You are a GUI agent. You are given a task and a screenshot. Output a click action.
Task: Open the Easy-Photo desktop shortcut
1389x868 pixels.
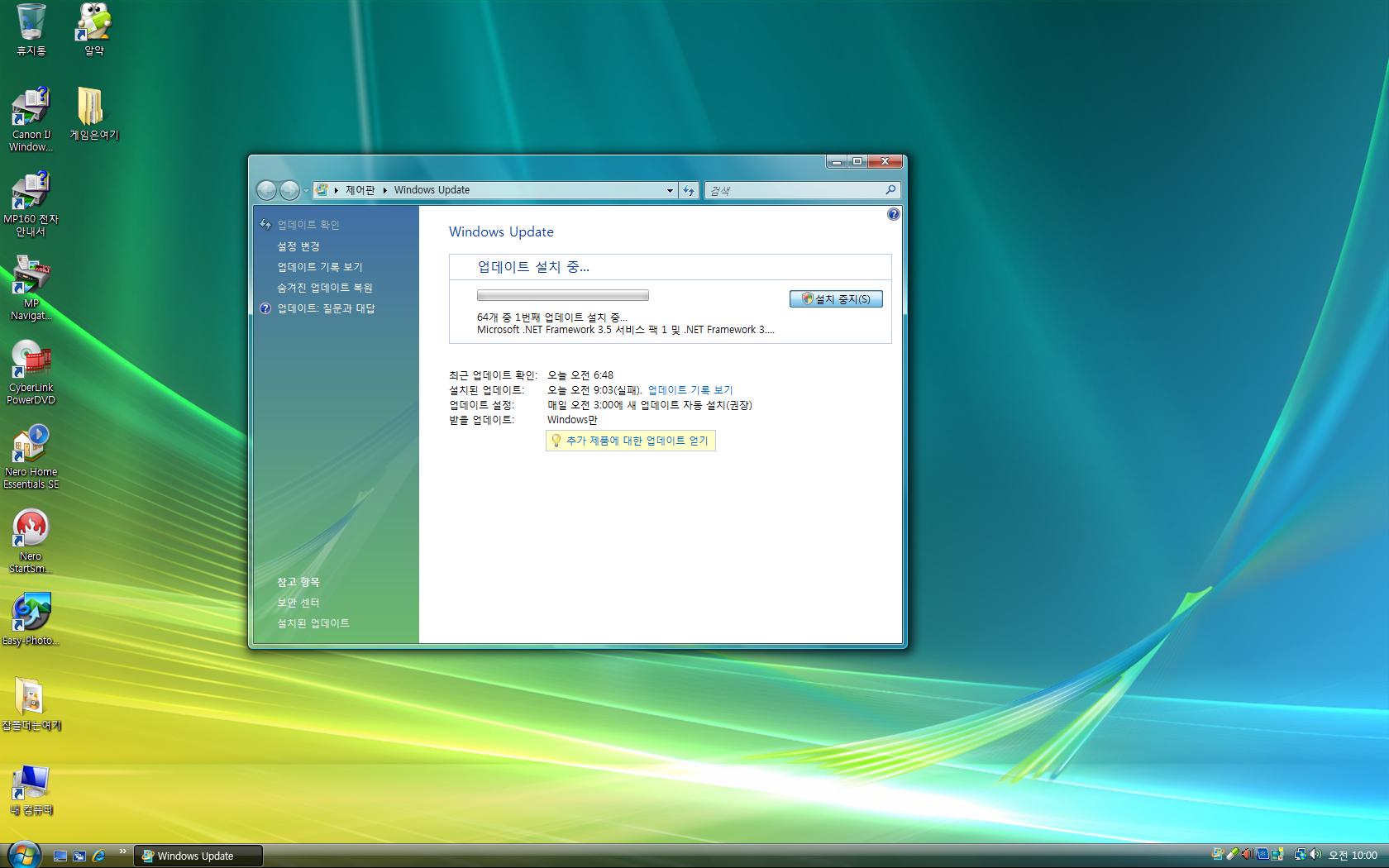pos(31,619)
